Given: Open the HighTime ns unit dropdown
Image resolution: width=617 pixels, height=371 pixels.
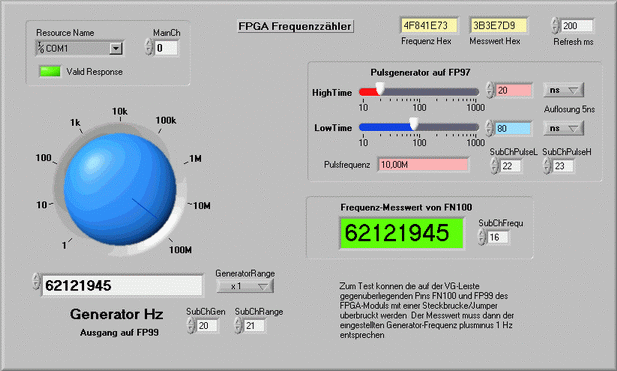Looking at the screenshot, I should point(563,90).
